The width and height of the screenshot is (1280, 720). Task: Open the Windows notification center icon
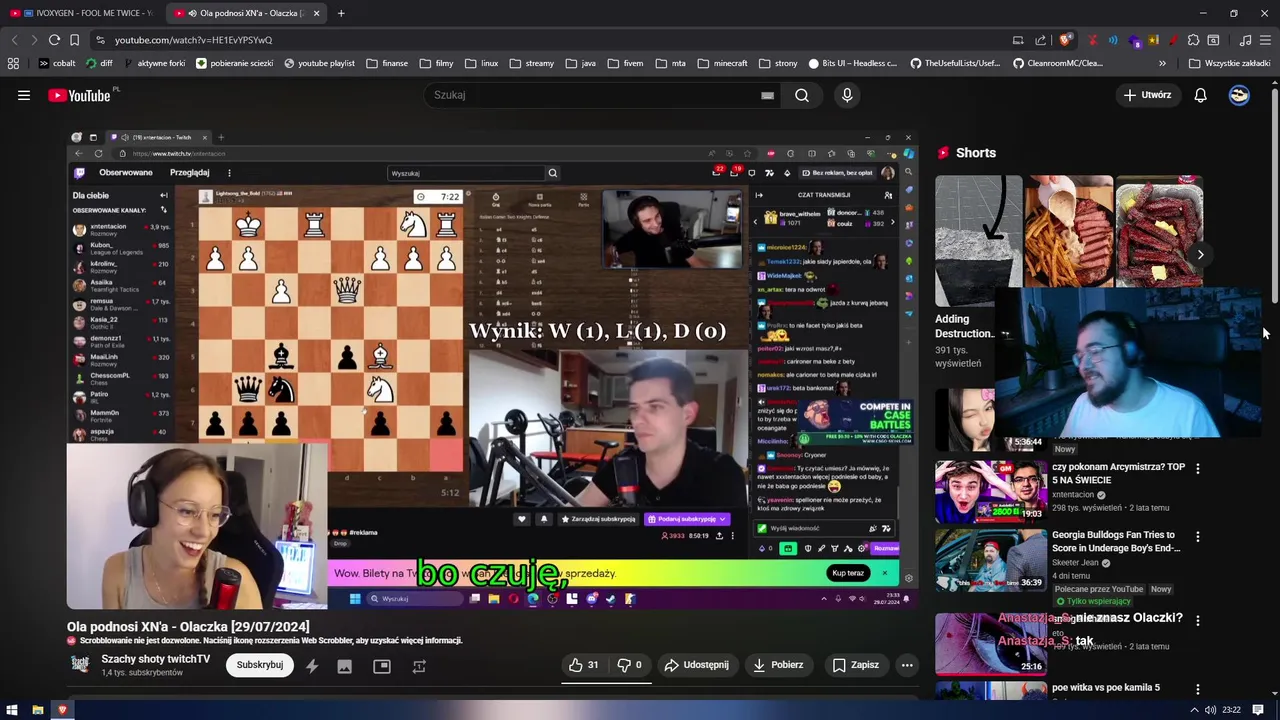(x=1258, y=710)
